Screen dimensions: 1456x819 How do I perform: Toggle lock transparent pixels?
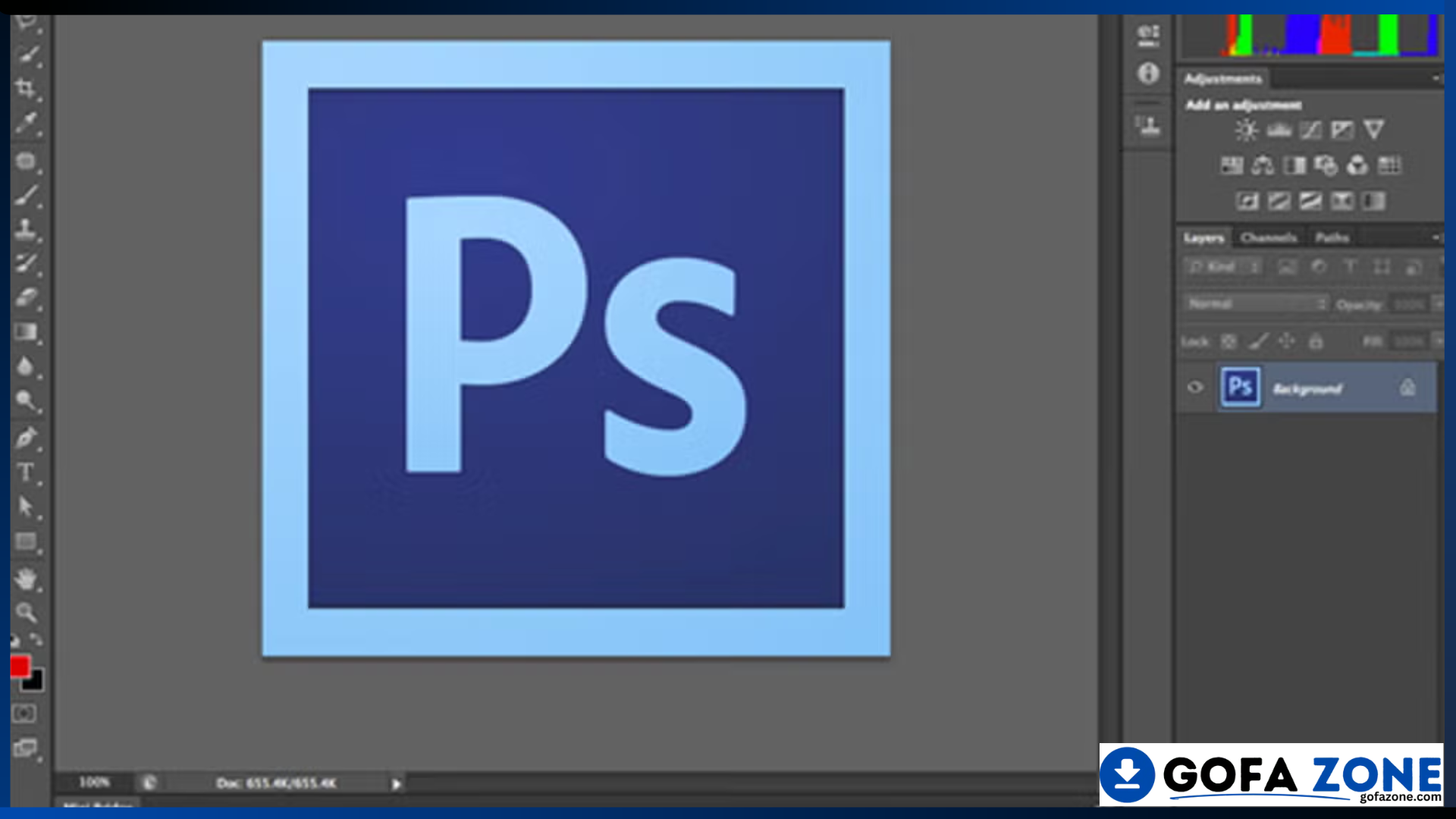(1228, 341)
